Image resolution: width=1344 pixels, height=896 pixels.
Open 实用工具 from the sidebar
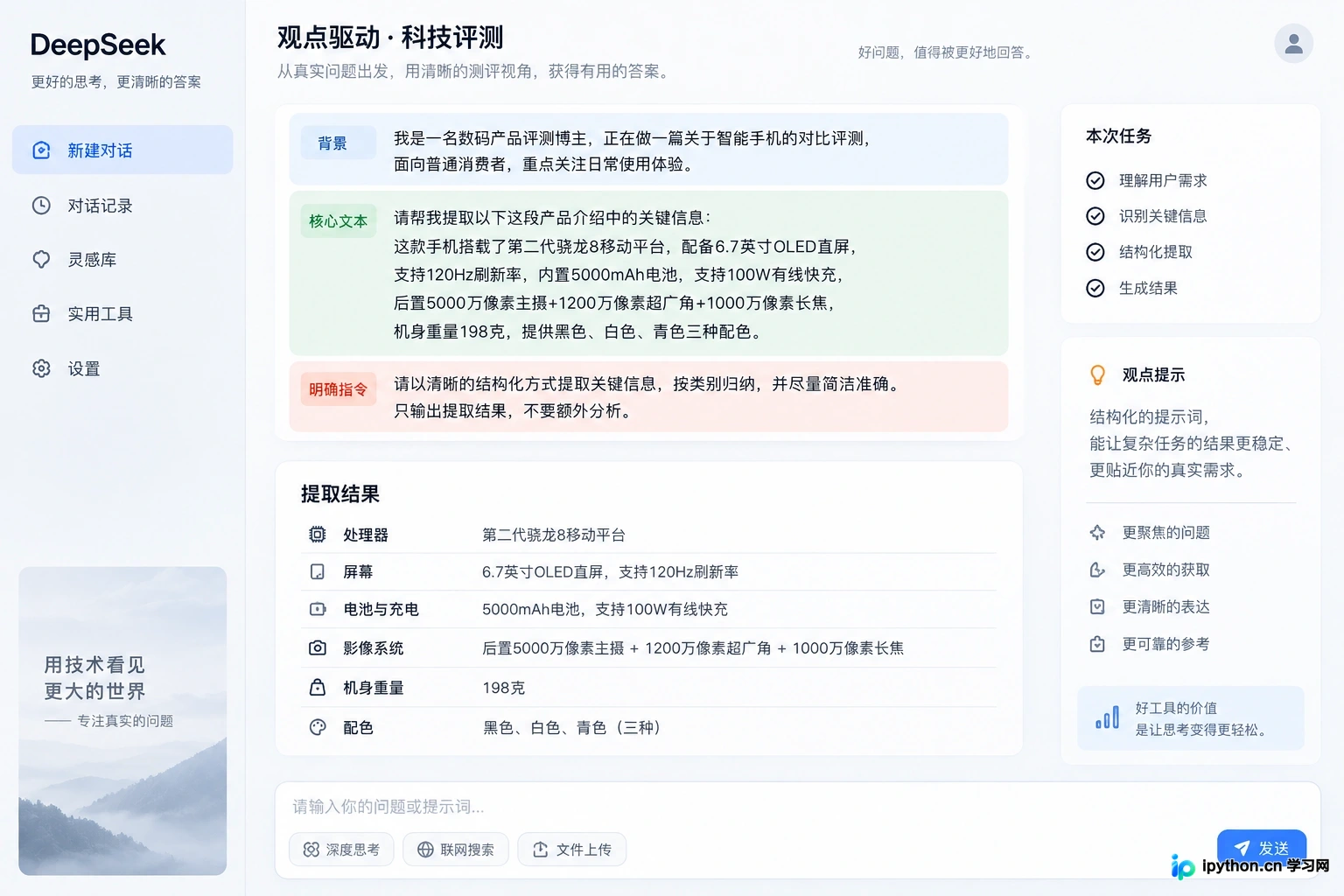122,314
